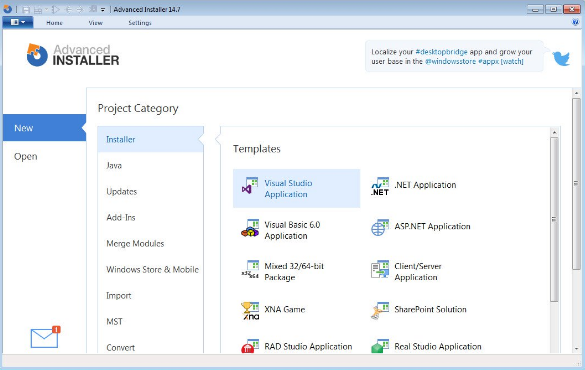Click the SharePoint Solution icon
This screenshot has width=585, height=370.
tap(380, 311)
